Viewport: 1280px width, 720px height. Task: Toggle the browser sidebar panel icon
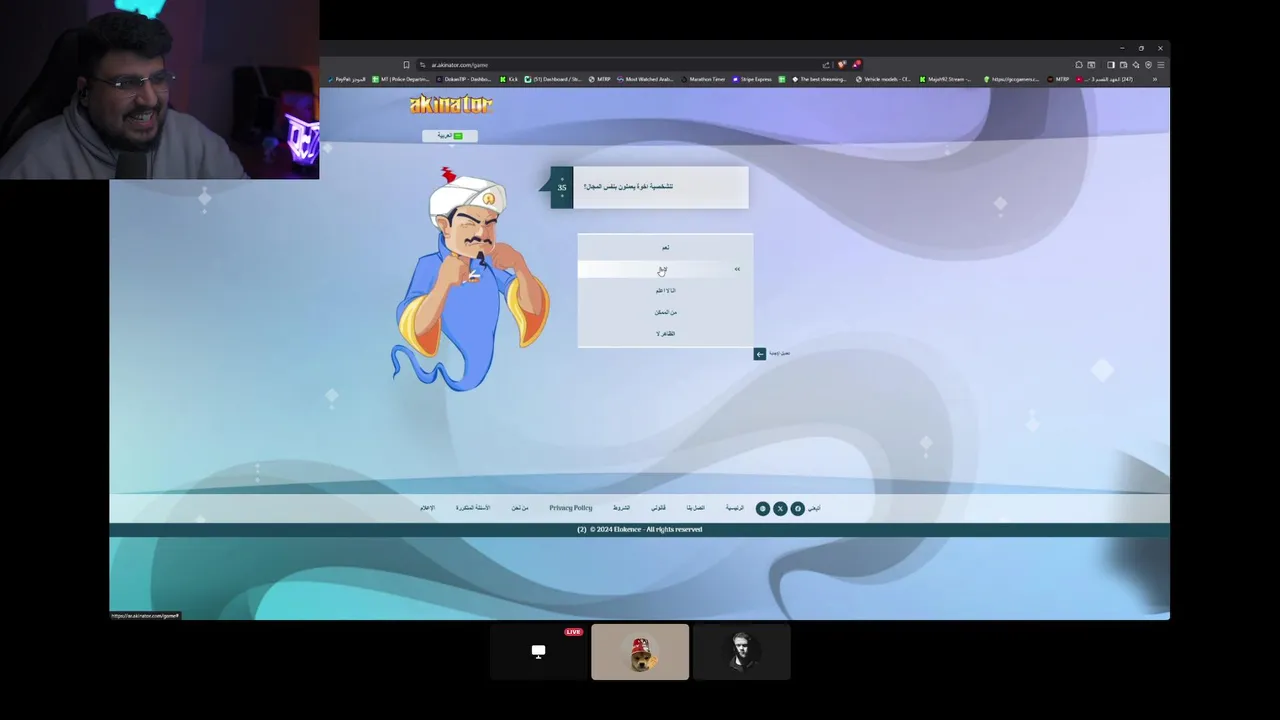pyautogui.click(x=1111, y=65)
